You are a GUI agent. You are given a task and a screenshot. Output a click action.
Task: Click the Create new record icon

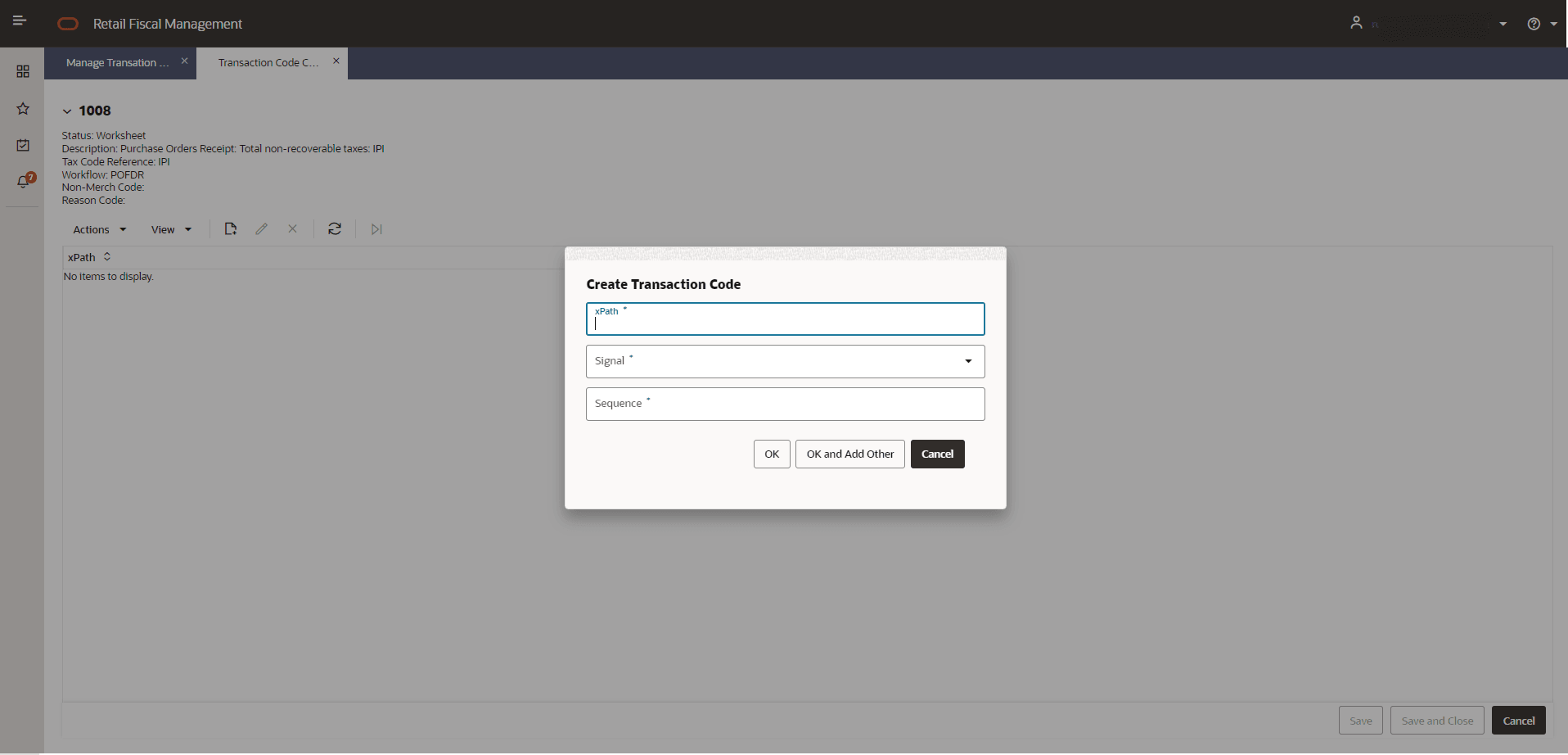pos(231,229)
